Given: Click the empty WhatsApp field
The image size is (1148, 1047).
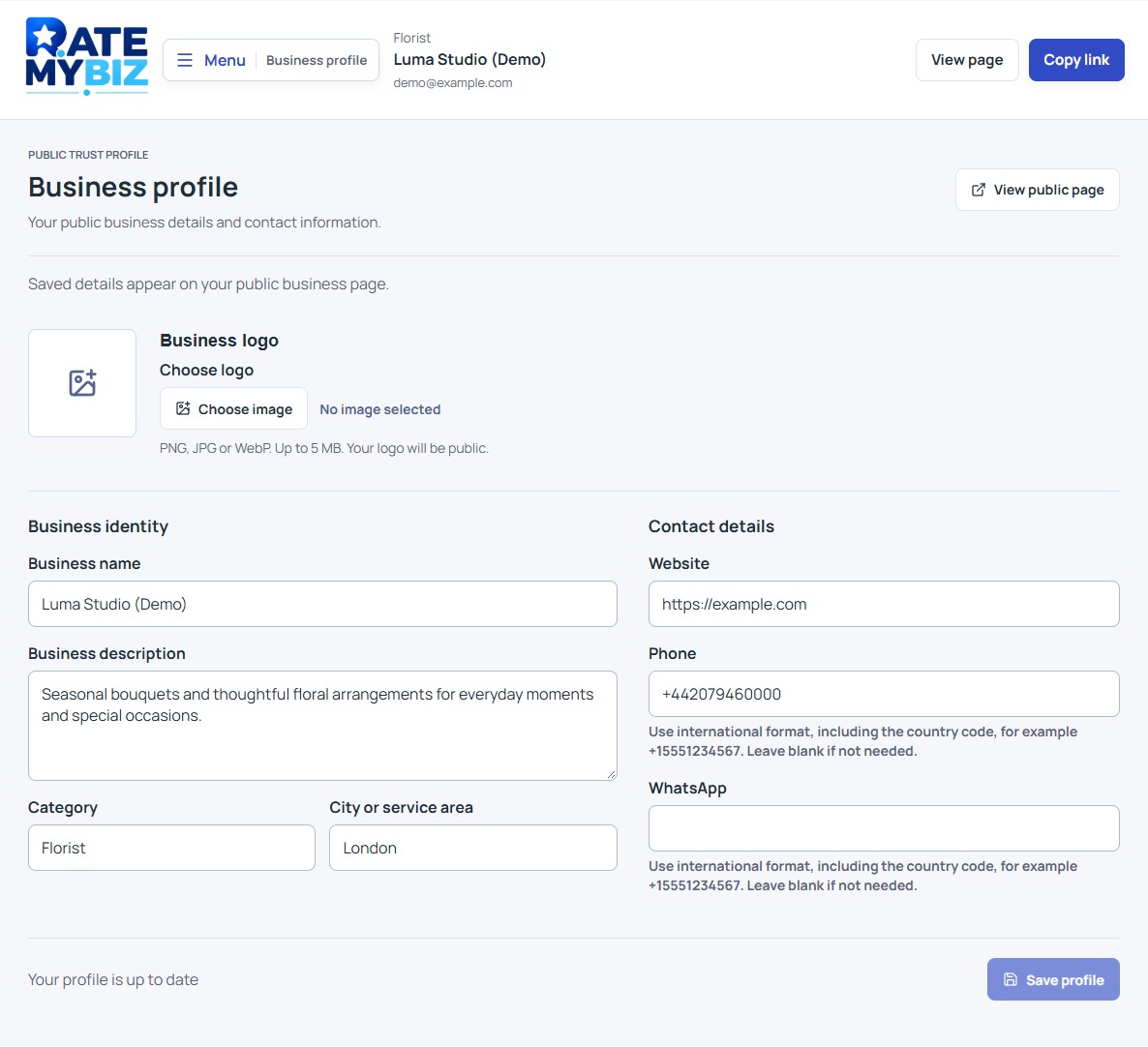Looking at the screenshot, I should coord(884,829).
